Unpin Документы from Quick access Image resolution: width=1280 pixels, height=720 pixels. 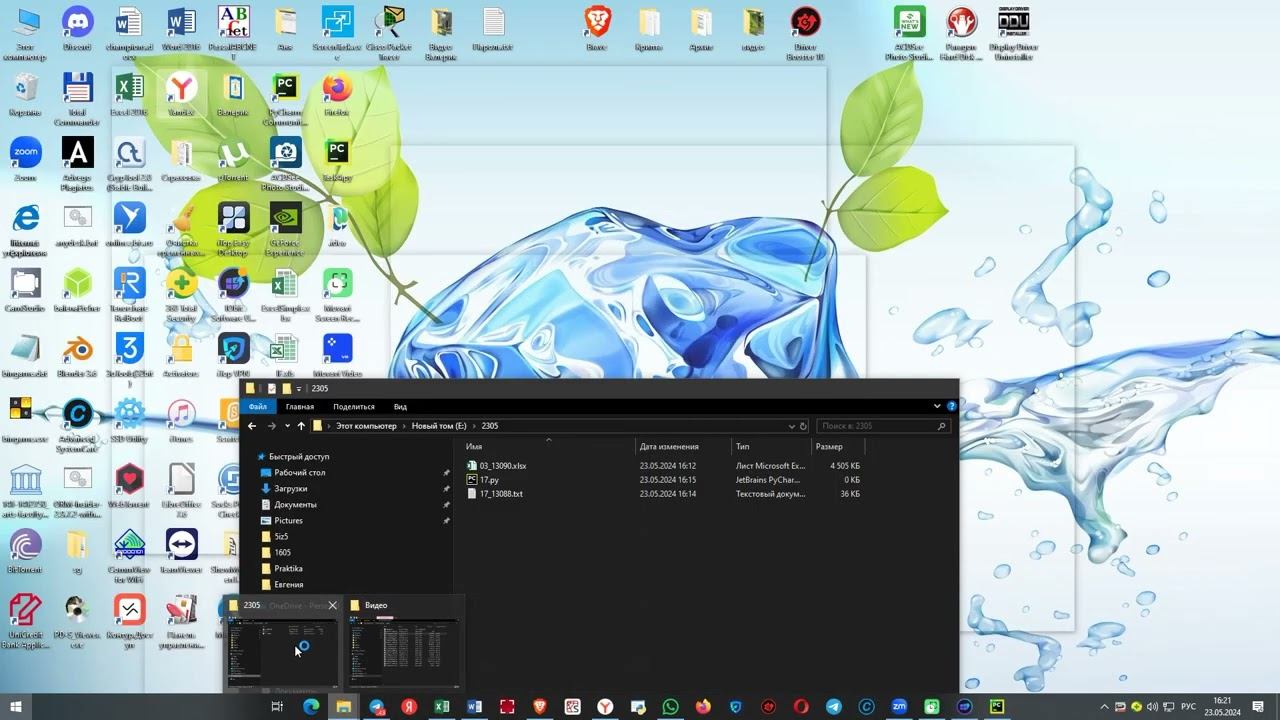pyautogui.click(x=446, y=504)
